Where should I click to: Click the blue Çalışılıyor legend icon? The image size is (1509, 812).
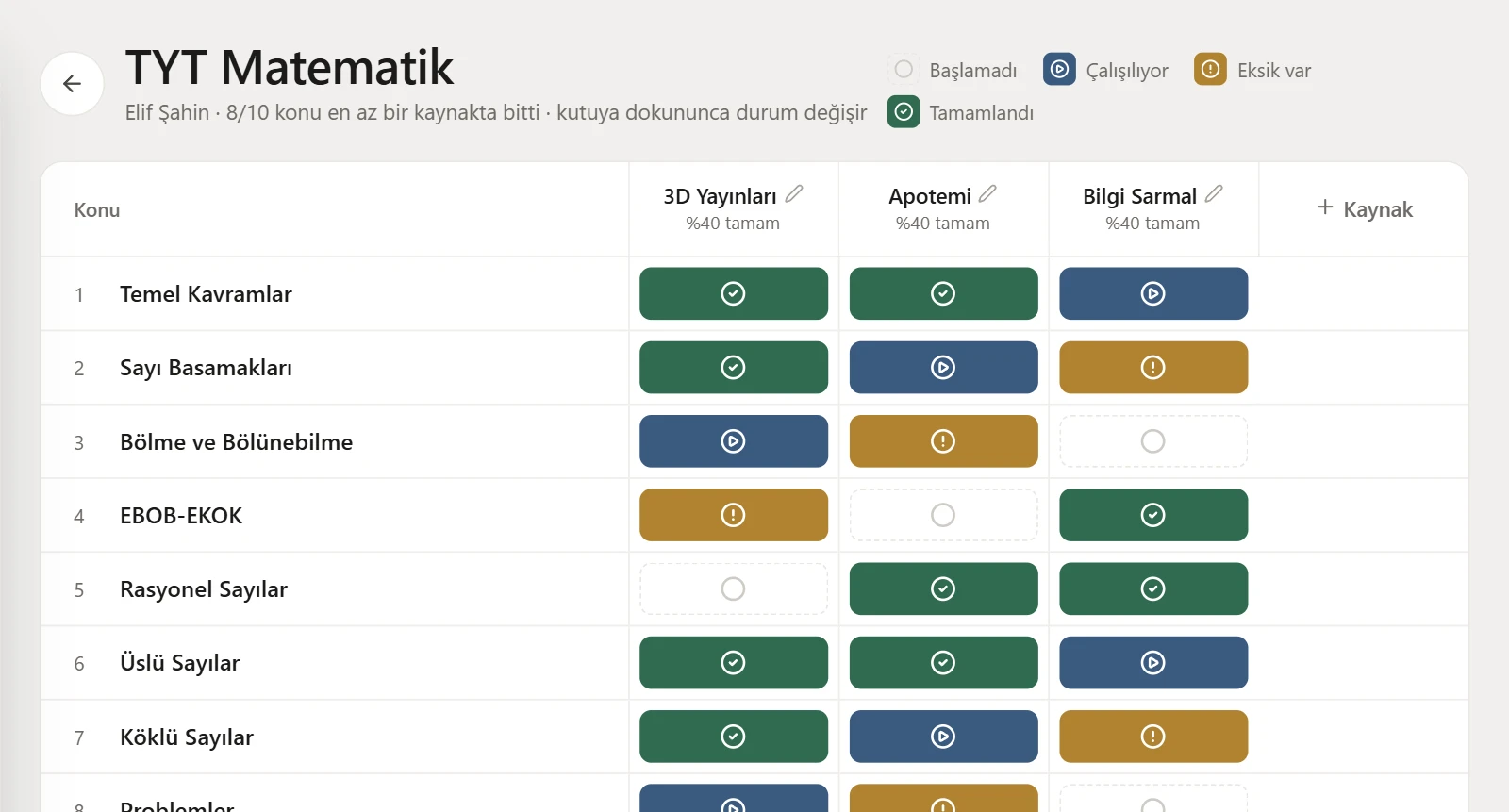coord(1059,69)
